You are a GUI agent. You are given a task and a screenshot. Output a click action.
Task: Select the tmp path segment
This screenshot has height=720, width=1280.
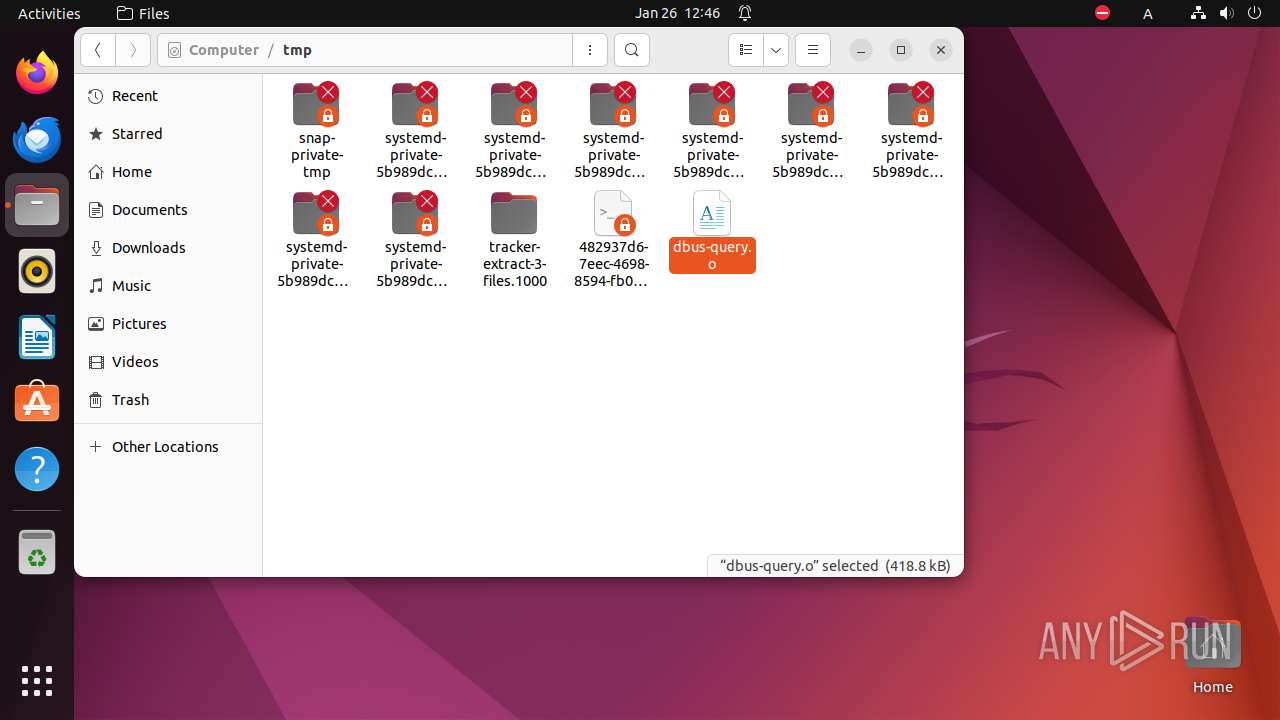[x=297, y=50]
